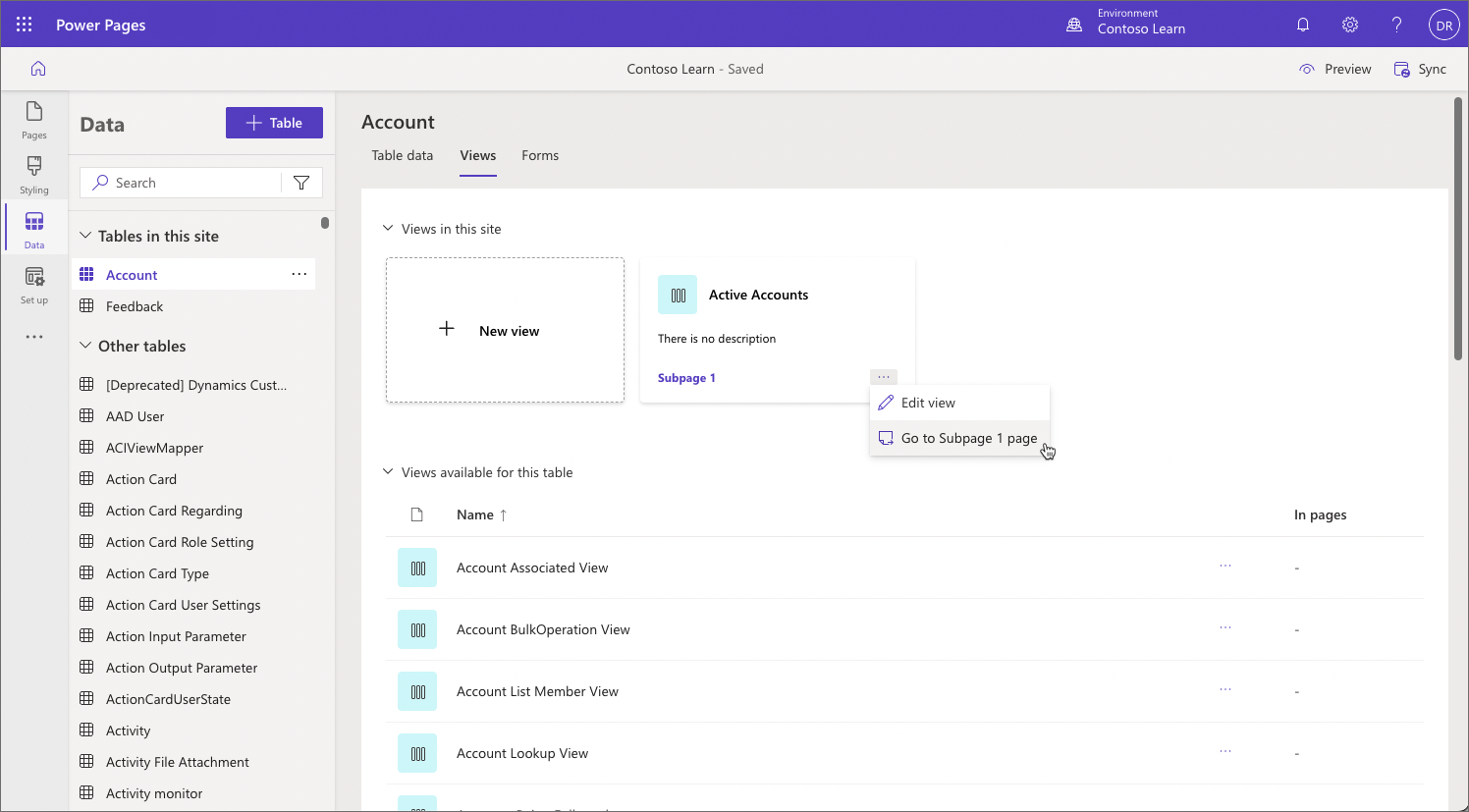Collapse the Tables in this site section
Screen dimensions: 1469x812
[84, 235]
